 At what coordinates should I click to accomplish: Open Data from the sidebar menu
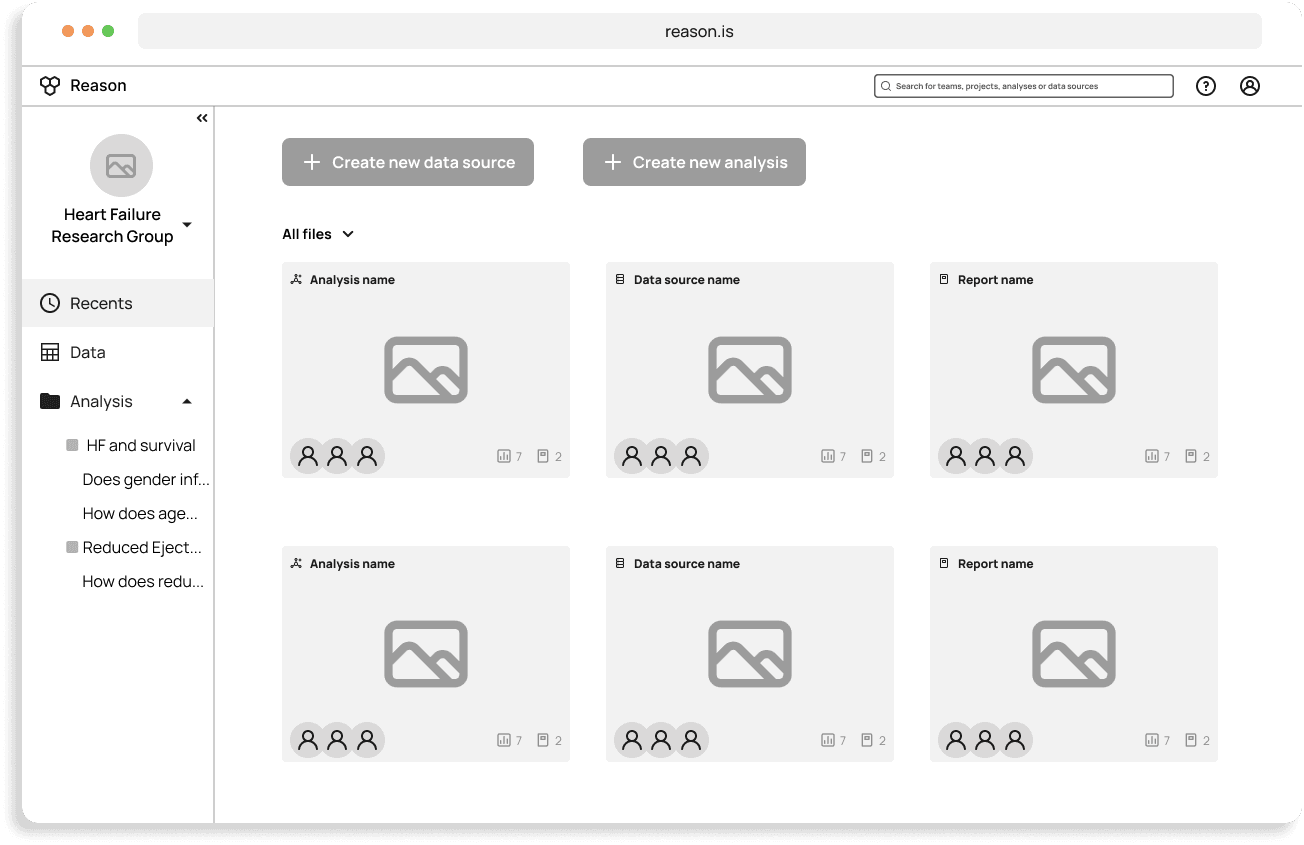tap(89, 352)
